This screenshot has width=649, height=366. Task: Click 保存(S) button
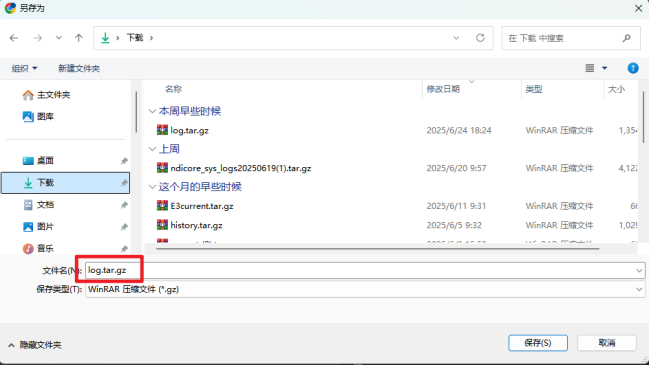538,343
